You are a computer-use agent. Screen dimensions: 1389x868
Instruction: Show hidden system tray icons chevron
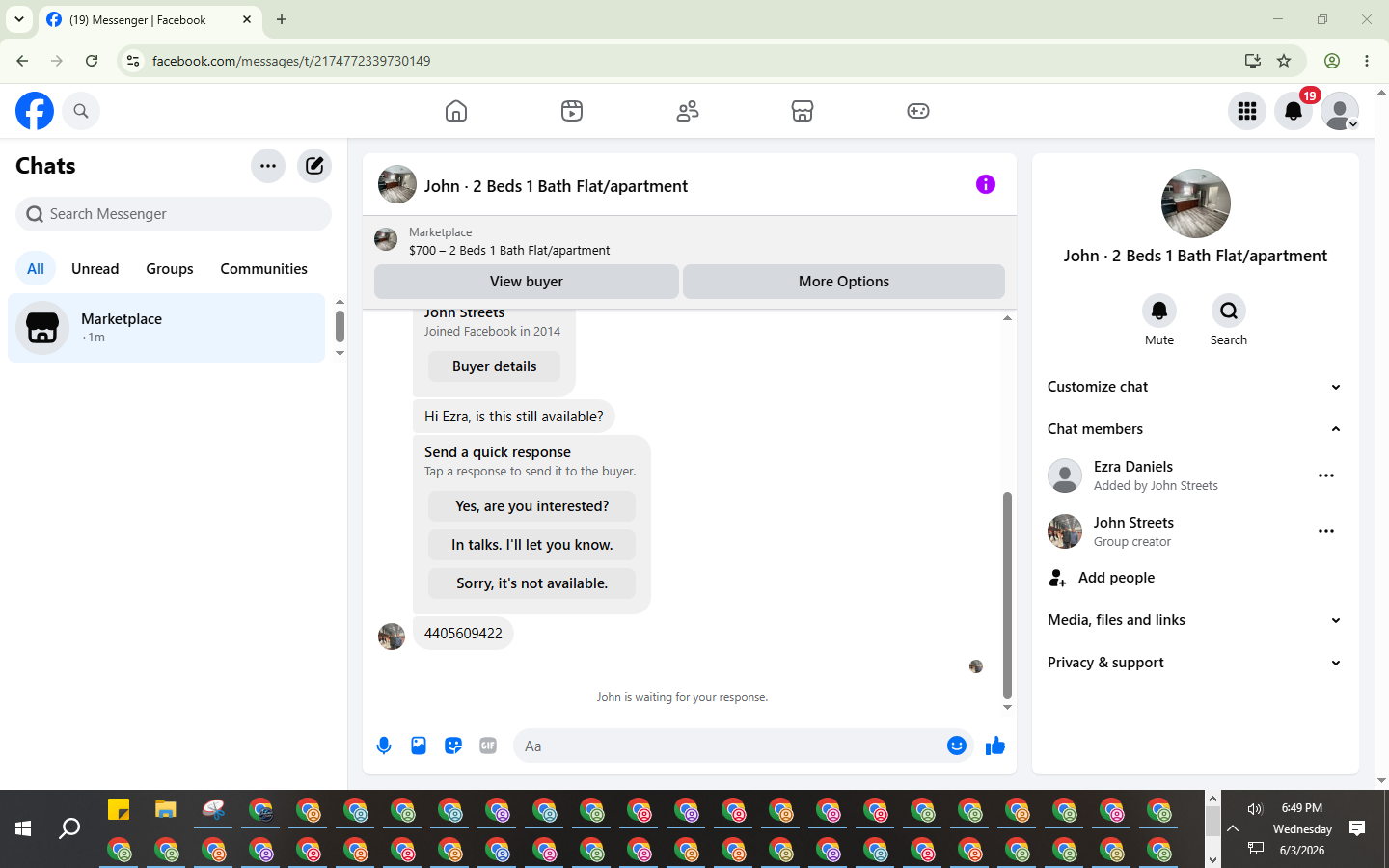click(1233, 828)
